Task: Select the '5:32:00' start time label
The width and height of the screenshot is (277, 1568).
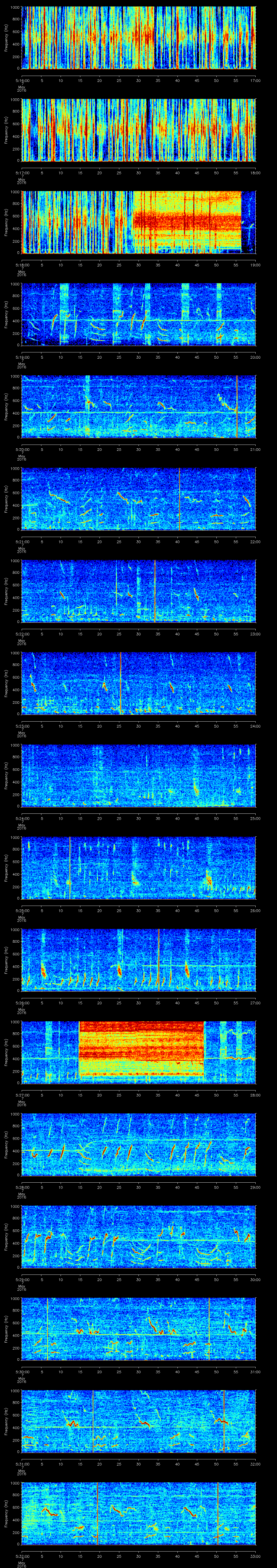Action: [22, 1556]
